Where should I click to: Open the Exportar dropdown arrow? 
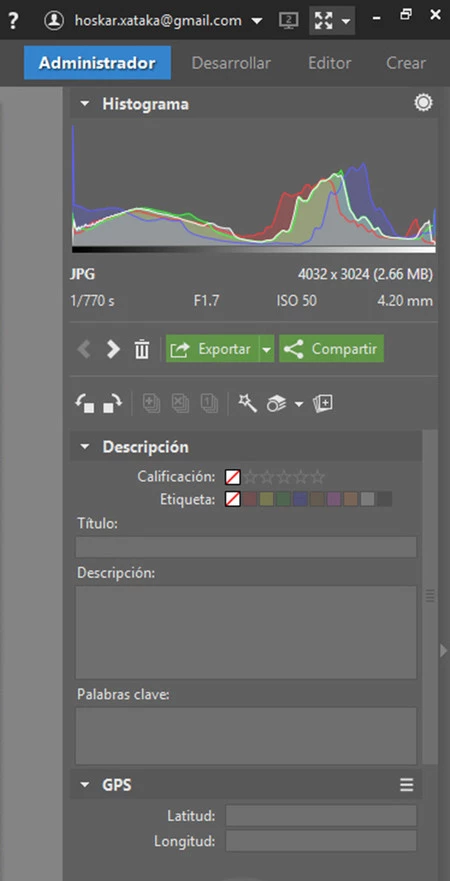pyautogui.click(x=267, y=349)
